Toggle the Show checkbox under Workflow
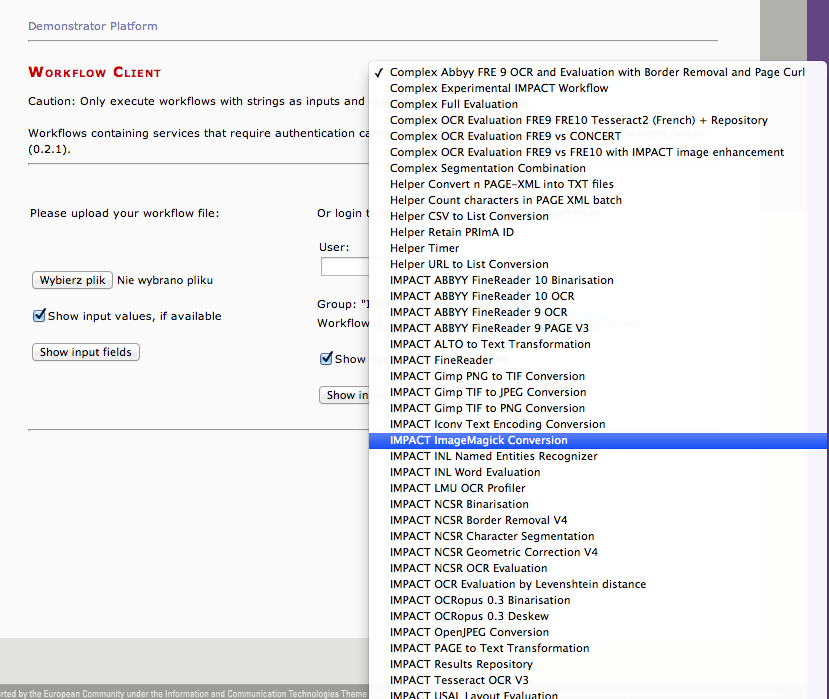 [326, 358]
